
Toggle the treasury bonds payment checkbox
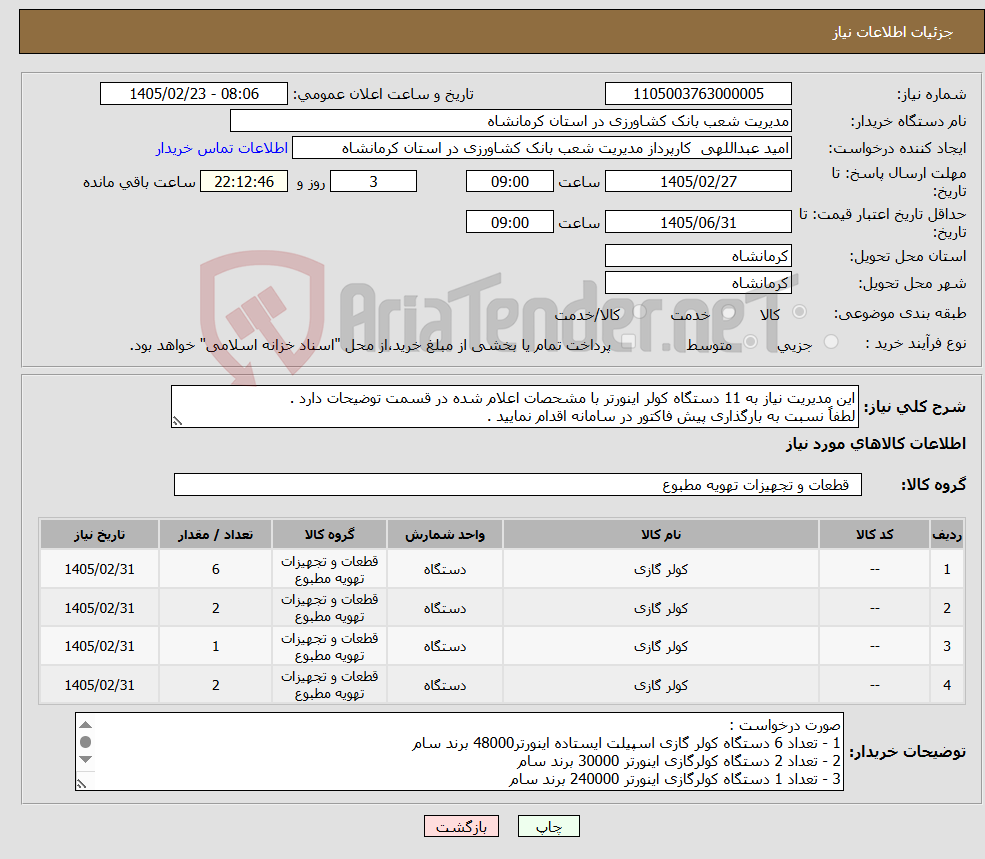pos(628,342)
